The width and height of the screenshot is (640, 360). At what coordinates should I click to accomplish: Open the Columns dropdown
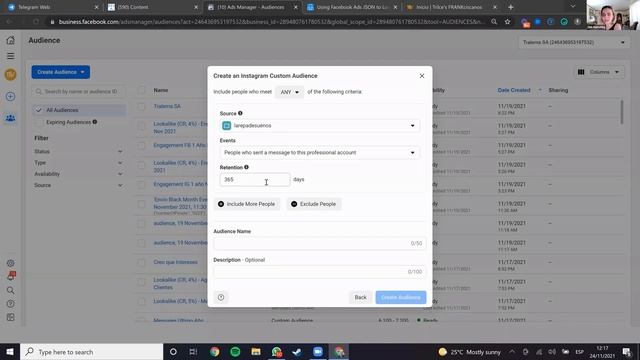pyautogui.click(x=599, y=72)
